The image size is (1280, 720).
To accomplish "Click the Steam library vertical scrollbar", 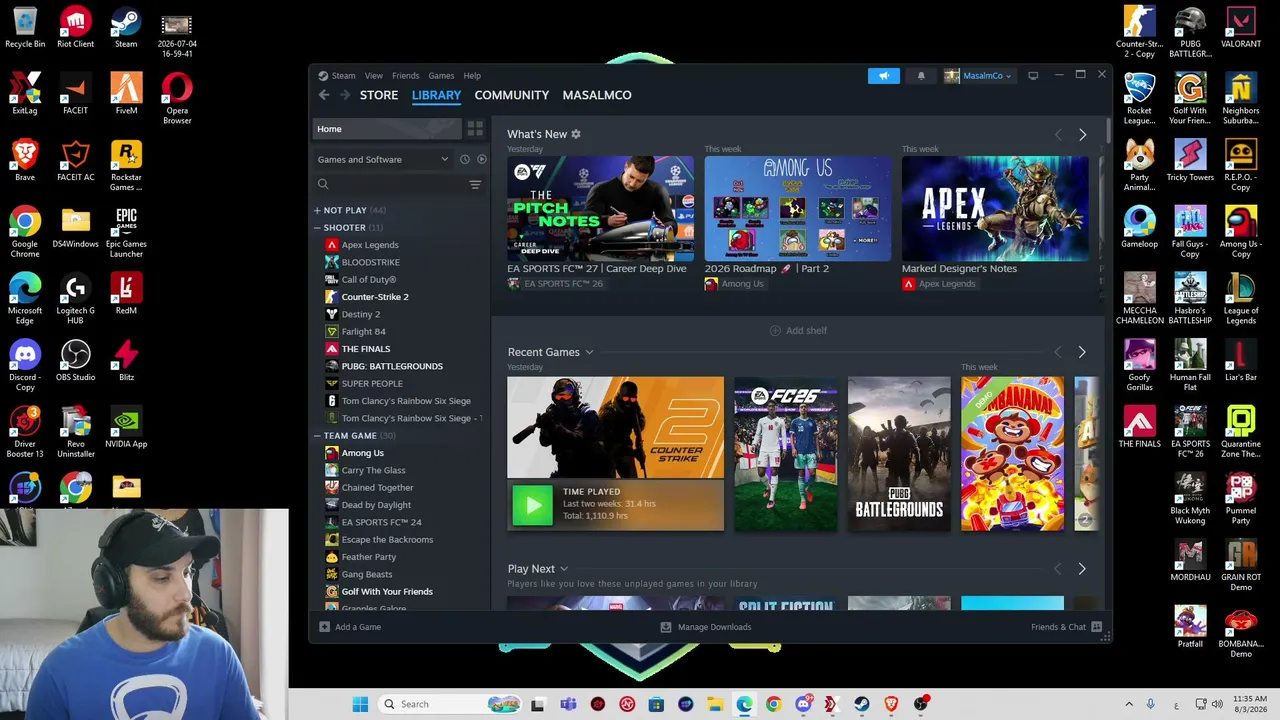I will (x=1107, y=130).
